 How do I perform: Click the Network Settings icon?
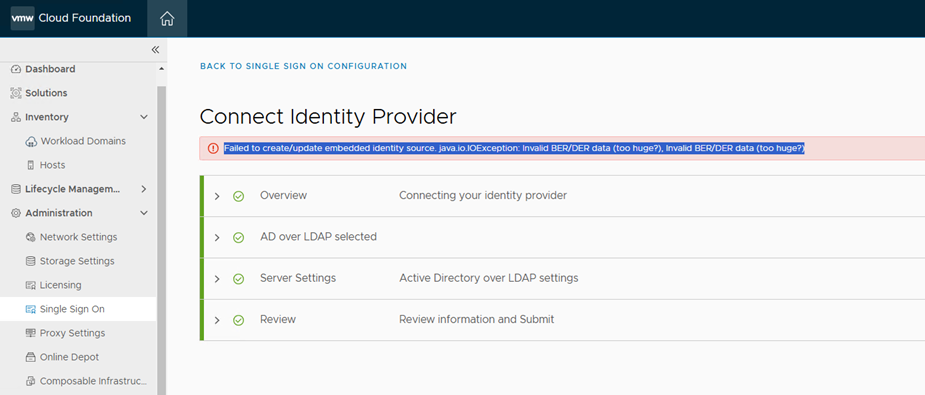31,237
